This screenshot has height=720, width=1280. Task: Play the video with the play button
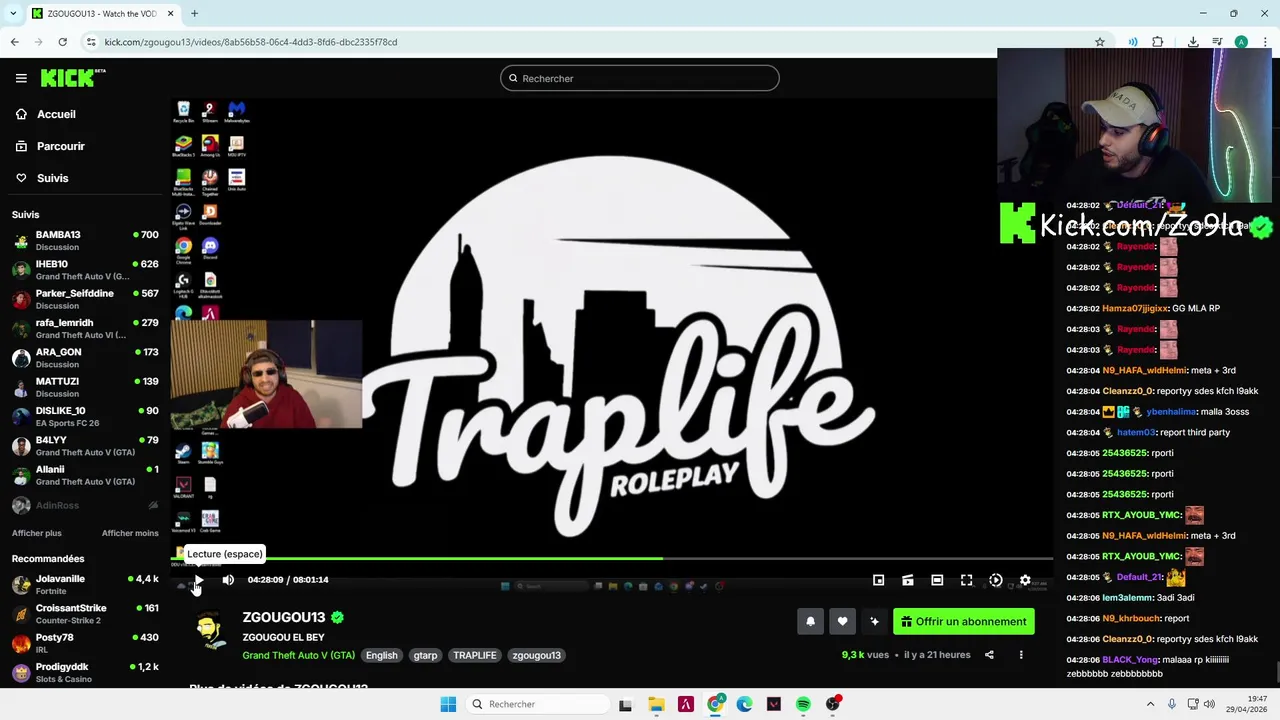pos(199,580)
